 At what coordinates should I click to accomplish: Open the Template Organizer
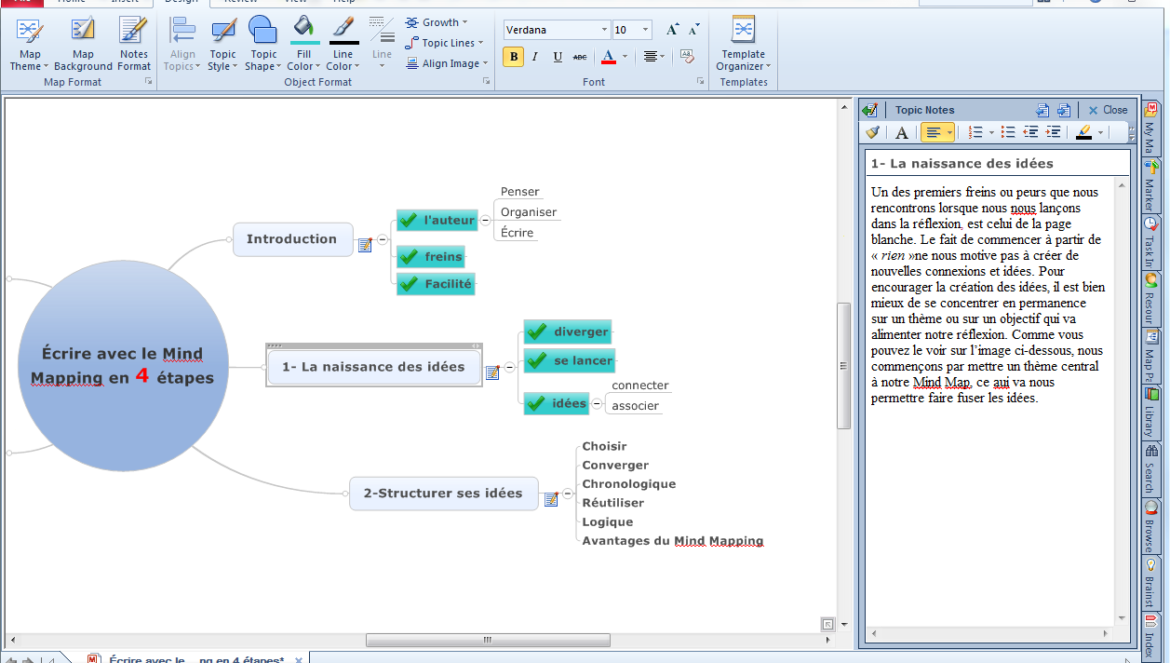pyautogui.click(x=743, y=45)
